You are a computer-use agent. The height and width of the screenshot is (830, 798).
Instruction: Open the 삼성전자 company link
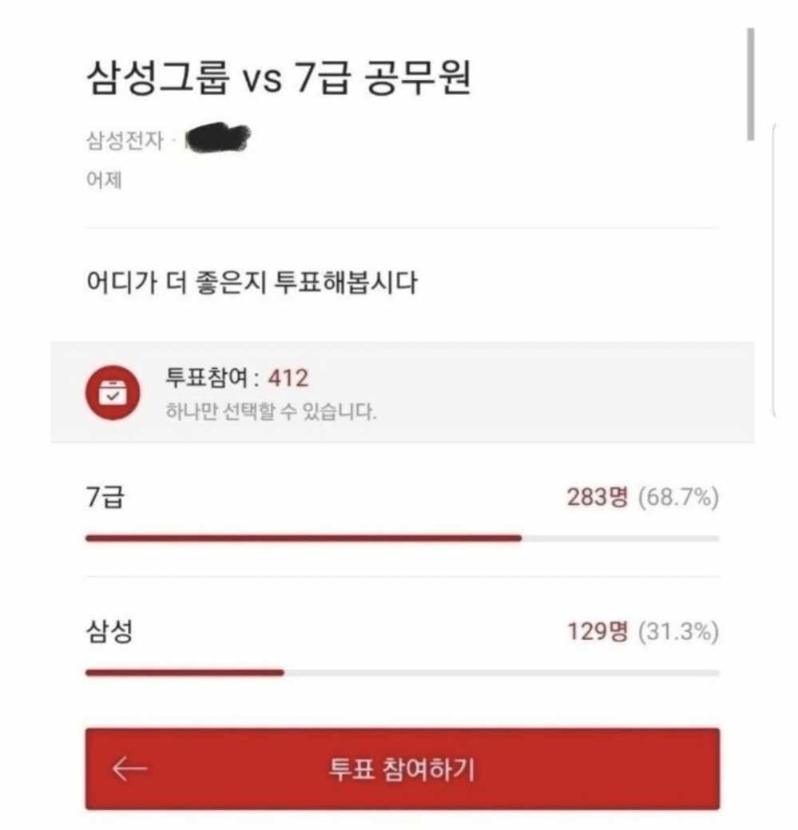click(125, 141)
